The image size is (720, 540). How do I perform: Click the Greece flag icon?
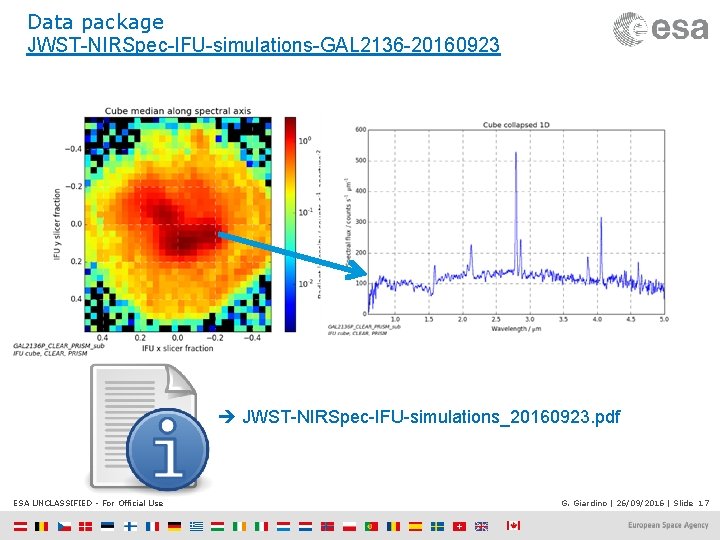(x=197, y=526)
